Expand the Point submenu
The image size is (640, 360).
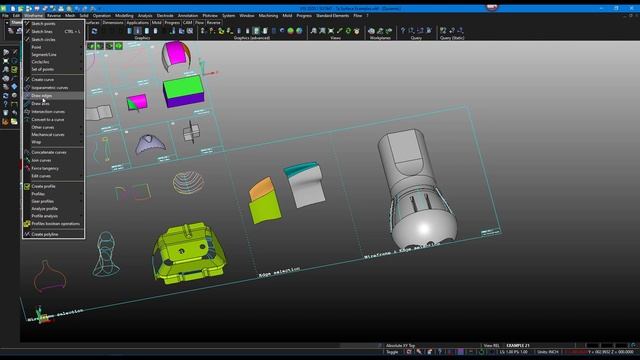click(x=53, y=47)
